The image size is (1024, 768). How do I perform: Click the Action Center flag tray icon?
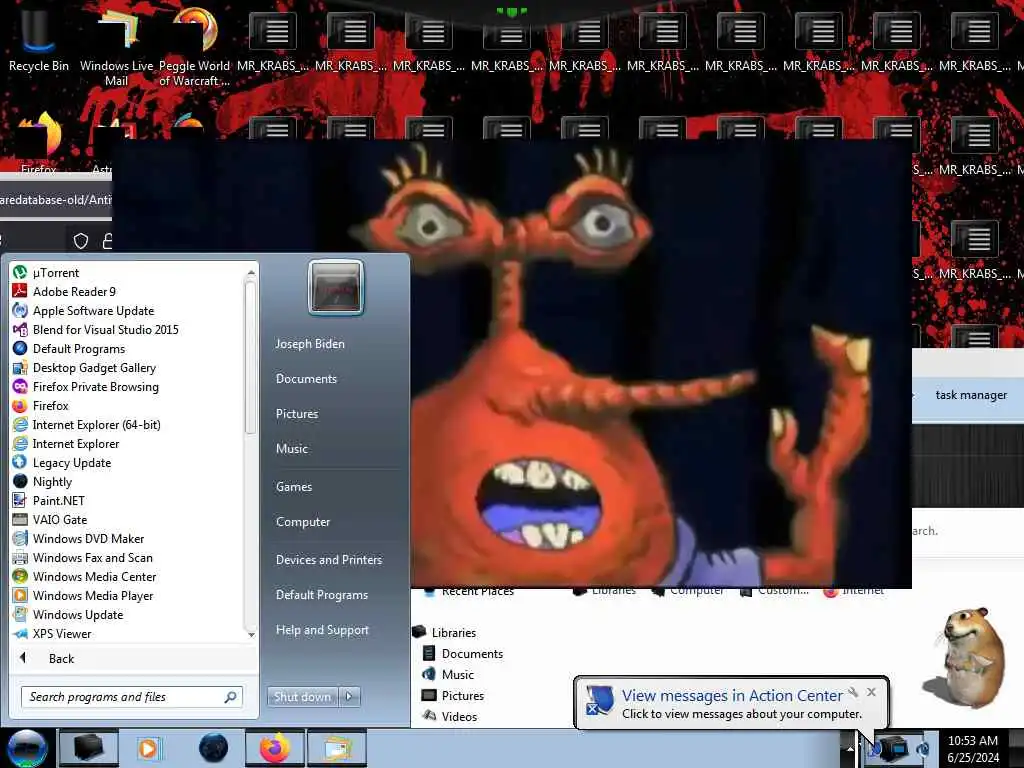873,749
